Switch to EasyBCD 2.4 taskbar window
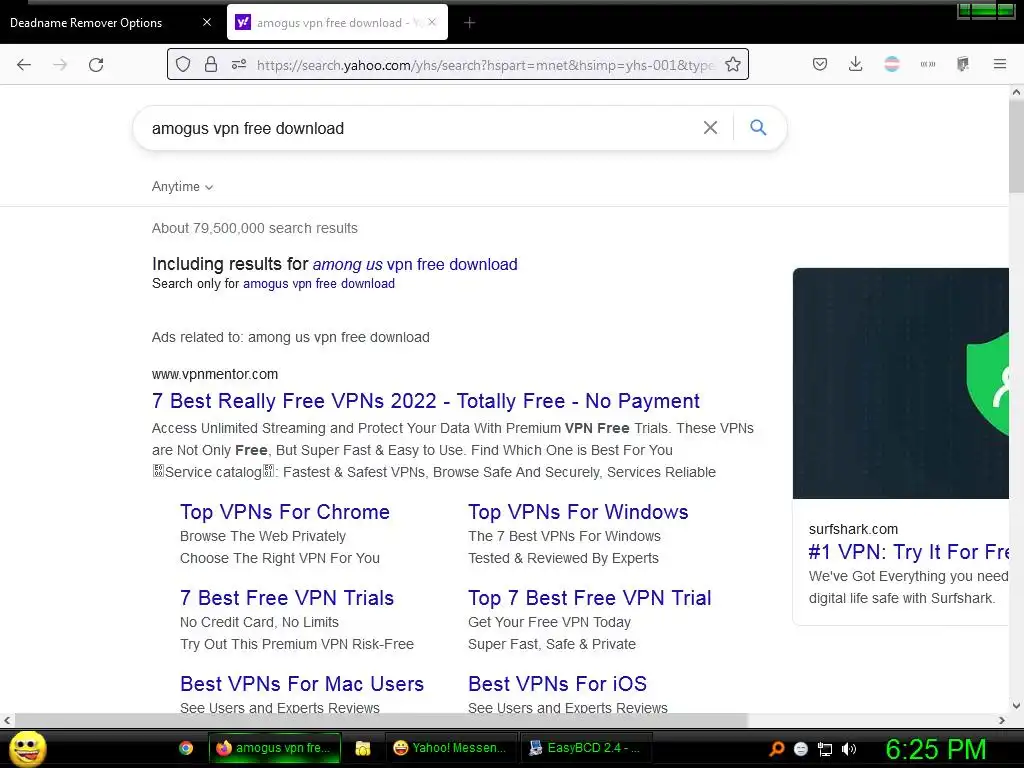The height and width of the screenshot is (768, 1024). (x=586, y=748)
